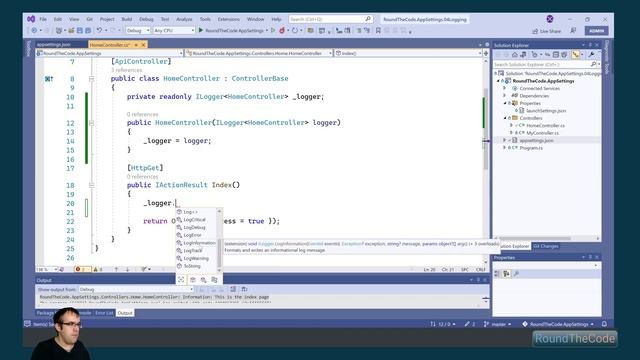Click the categorized view icon in Properties panel
The image size is (640, 360).
[497, 273]
